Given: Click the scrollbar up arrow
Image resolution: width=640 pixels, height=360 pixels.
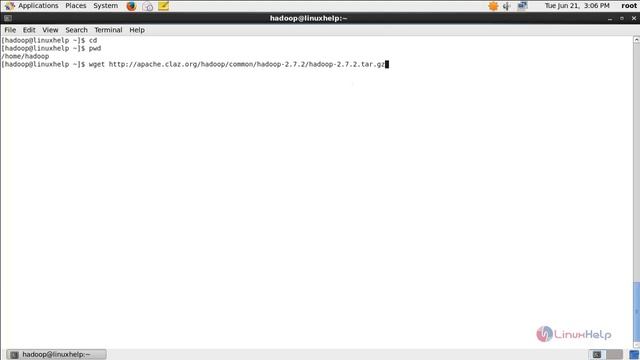Looking at the screenshot, I should click(636, 40).
